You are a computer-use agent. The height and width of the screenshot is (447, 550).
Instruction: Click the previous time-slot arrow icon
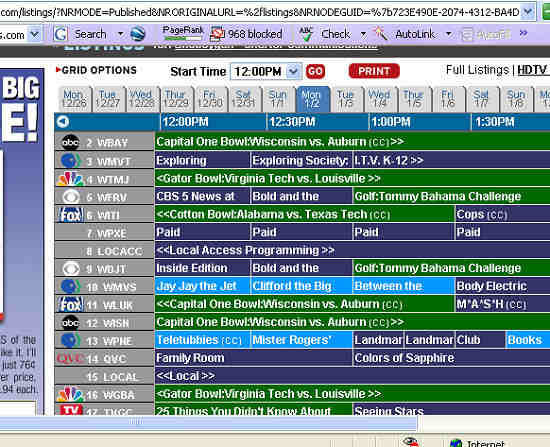point(63,121)
